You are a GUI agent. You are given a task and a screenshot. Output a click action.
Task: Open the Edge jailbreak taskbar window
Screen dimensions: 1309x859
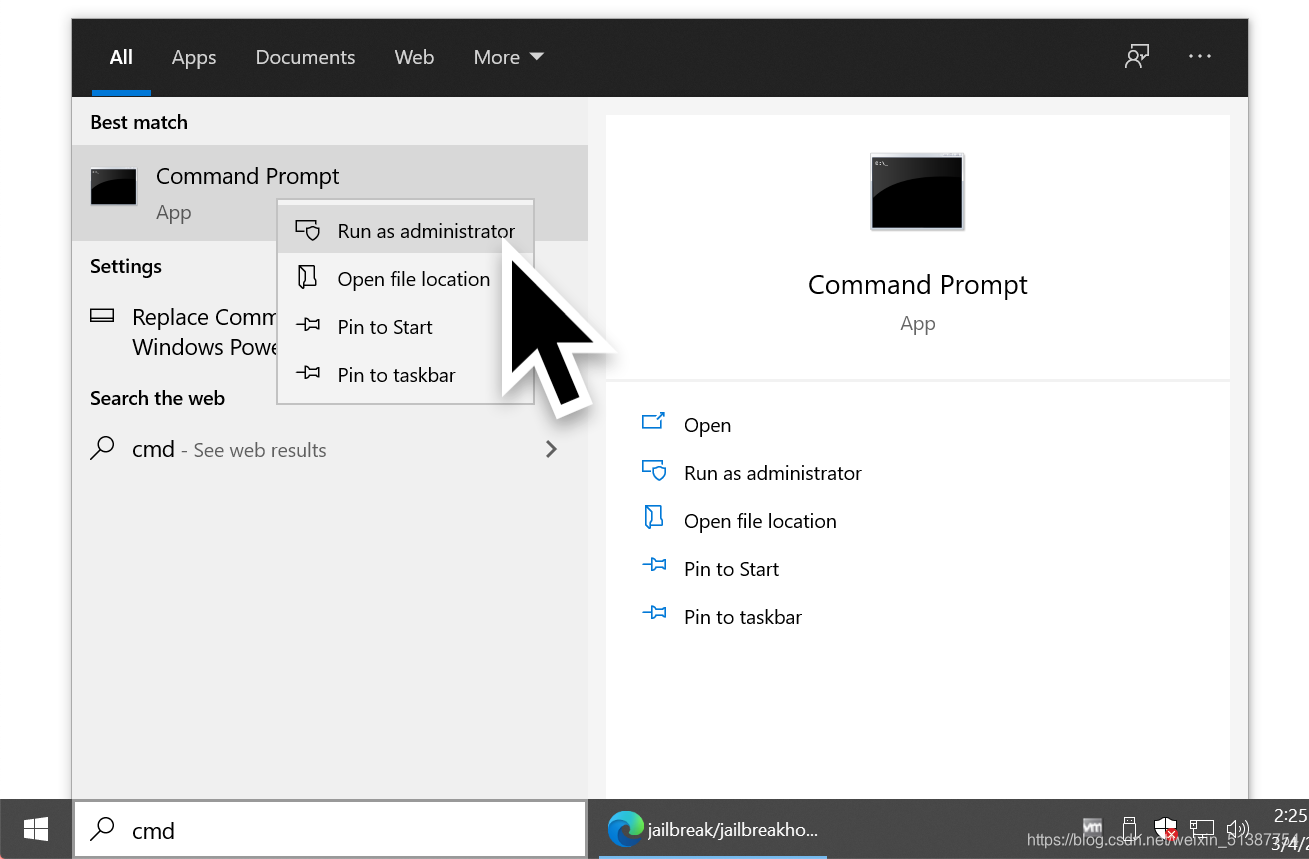[713, 830]
